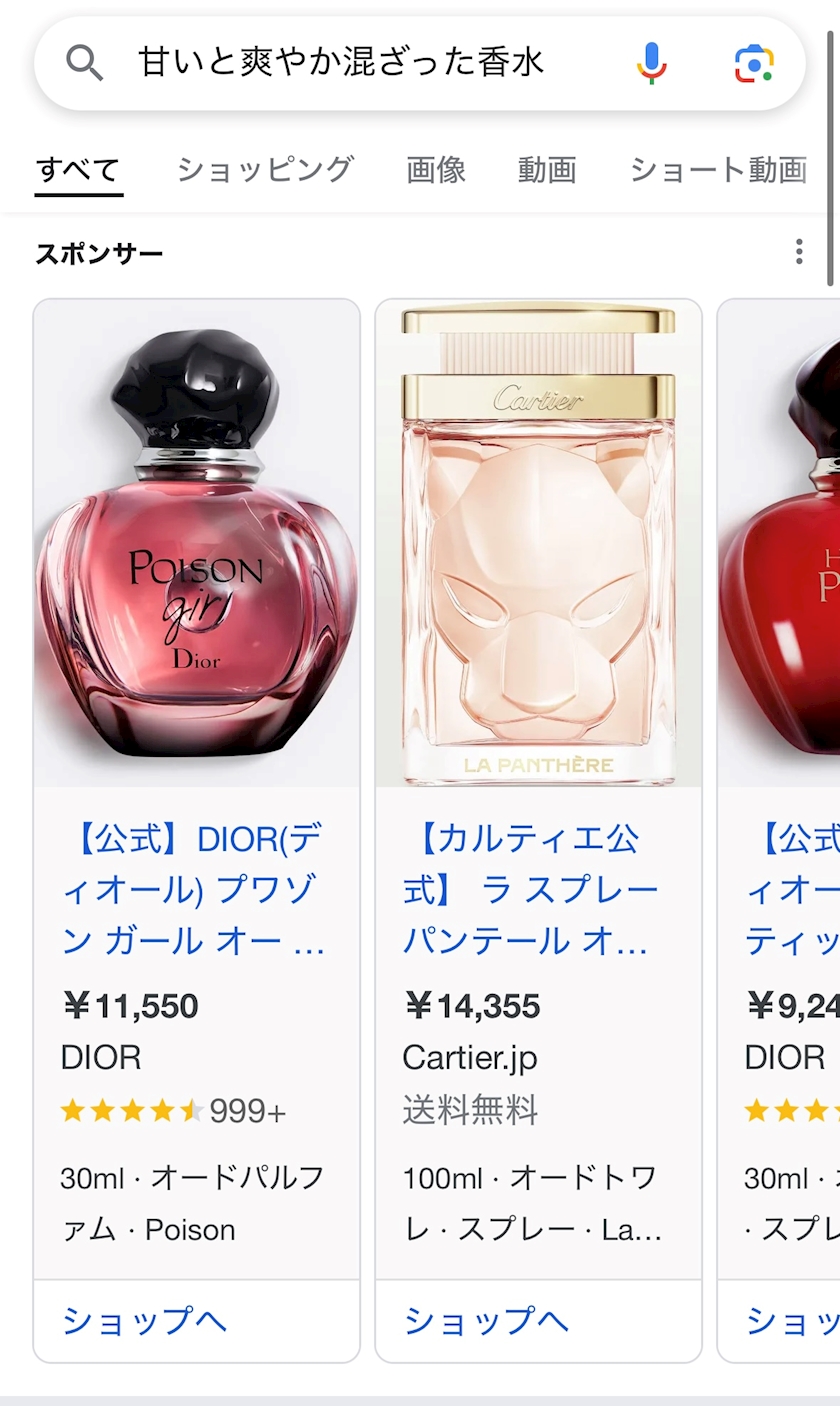Open DIOR プワゾン ガール product title link
The height and width of the screenshot is (1406, 840).
pos(197,890)
